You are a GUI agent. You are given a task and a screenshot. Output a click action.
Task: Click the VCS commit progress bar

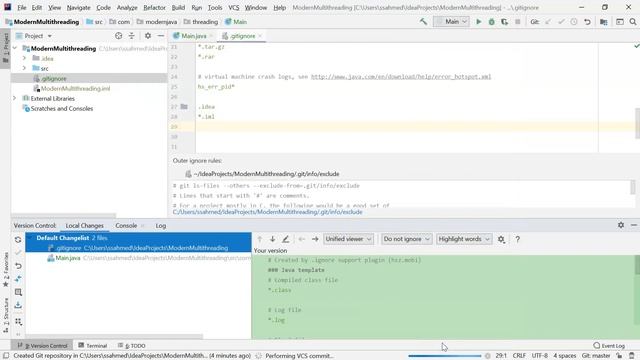444,356
